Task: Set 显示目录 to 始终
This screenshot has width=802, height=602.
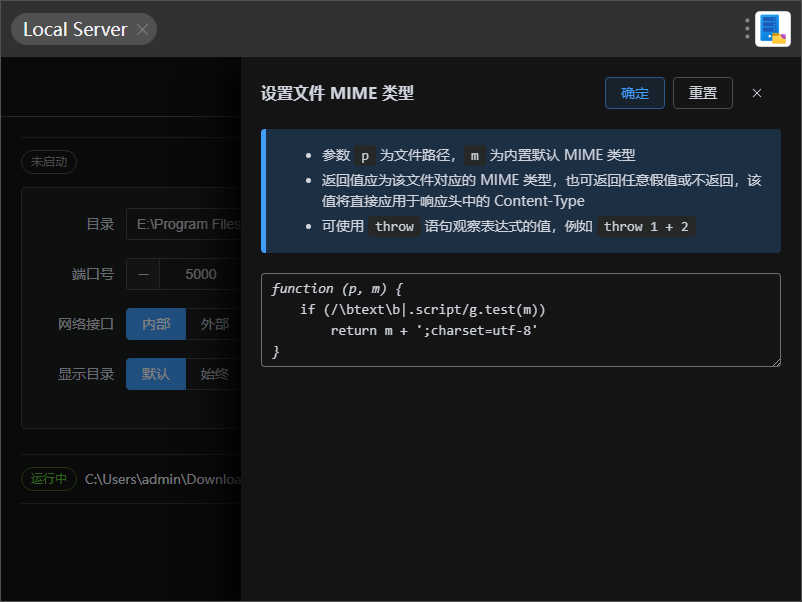Action: [x=214, y=374]
